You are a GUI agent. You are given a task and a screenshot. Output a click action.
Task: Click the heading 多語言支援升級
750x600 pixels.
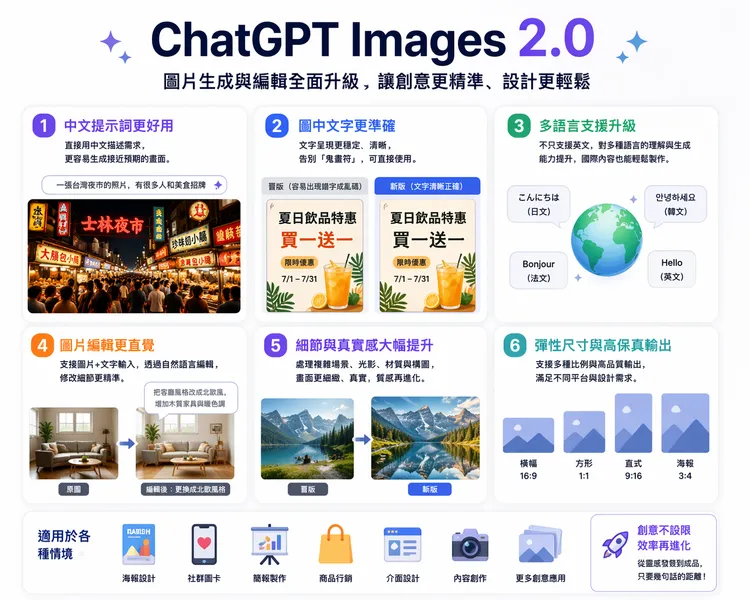coord(587,126)
